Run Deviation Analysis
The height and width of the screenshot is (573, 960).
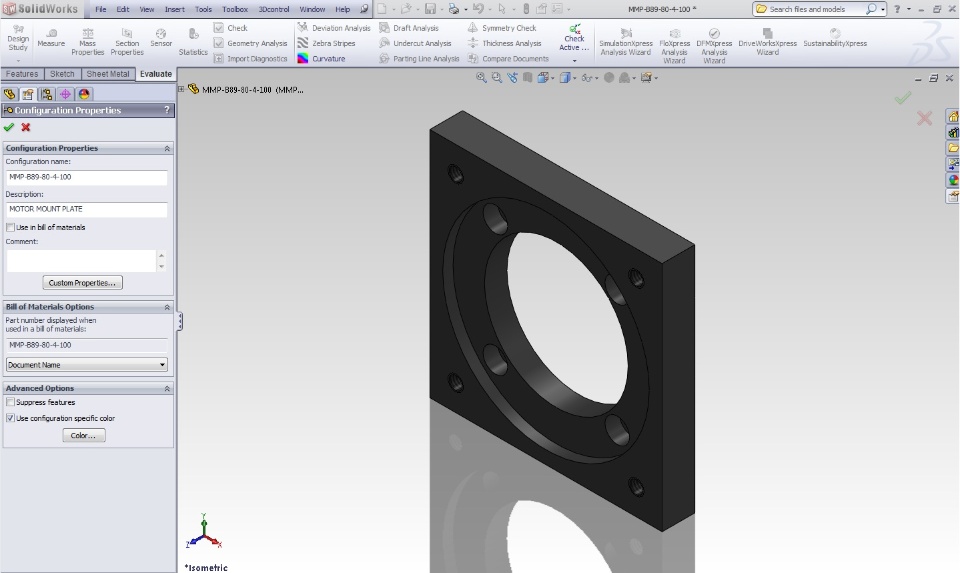[x=334, y=28]
